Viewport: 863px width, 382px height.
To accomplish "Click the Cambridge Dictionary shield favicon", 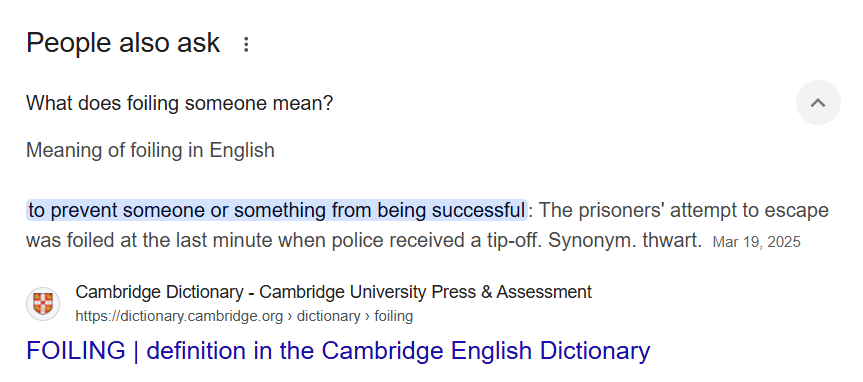I will pos(43,304).
